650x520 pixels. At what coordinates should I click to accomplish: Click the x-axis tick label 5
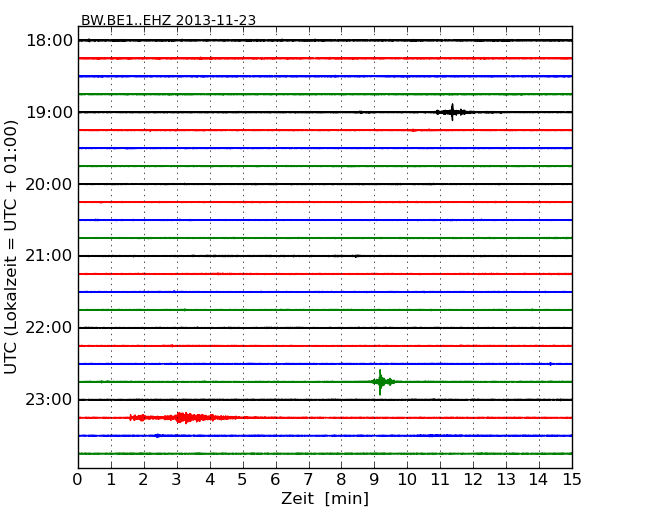[x=243, y=479]
